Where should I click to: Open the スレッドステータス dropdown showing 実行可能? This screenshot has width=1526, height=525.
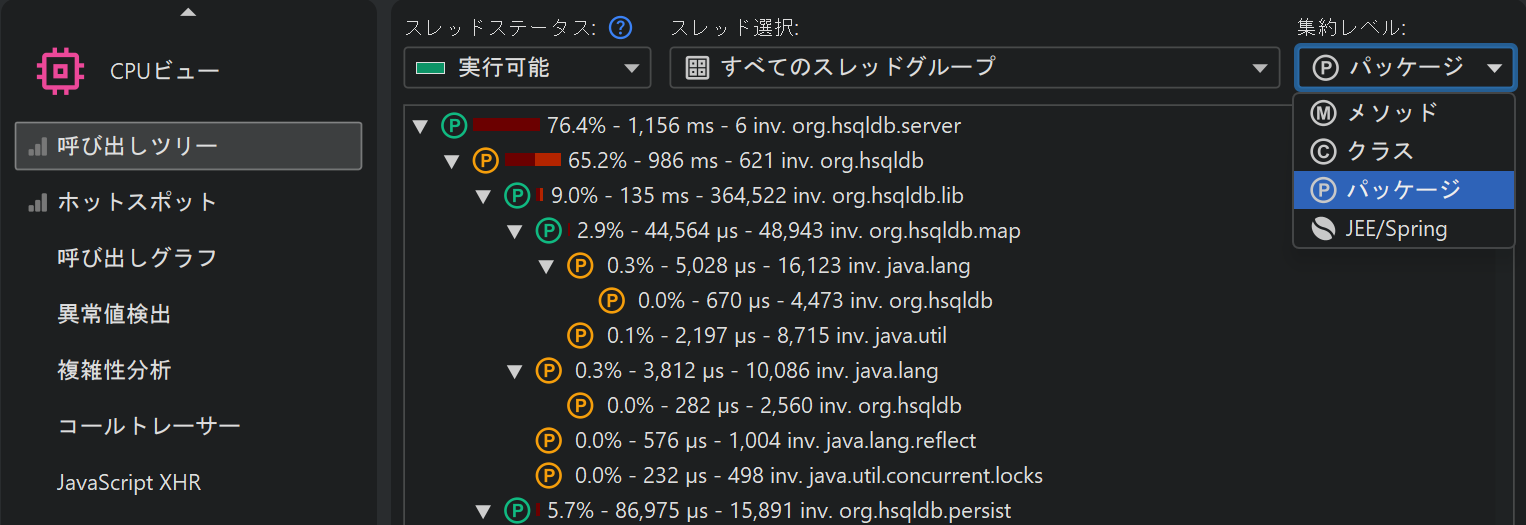point(527,68)
